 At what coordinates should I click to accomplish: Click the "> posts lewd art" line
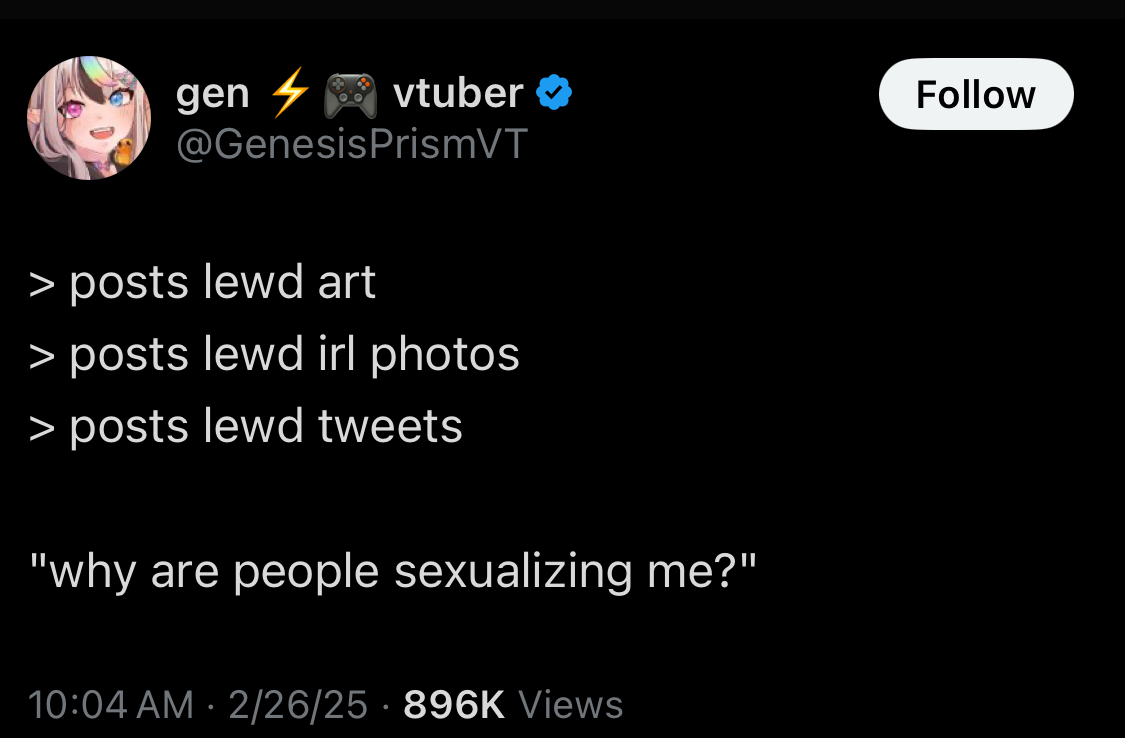203,283
